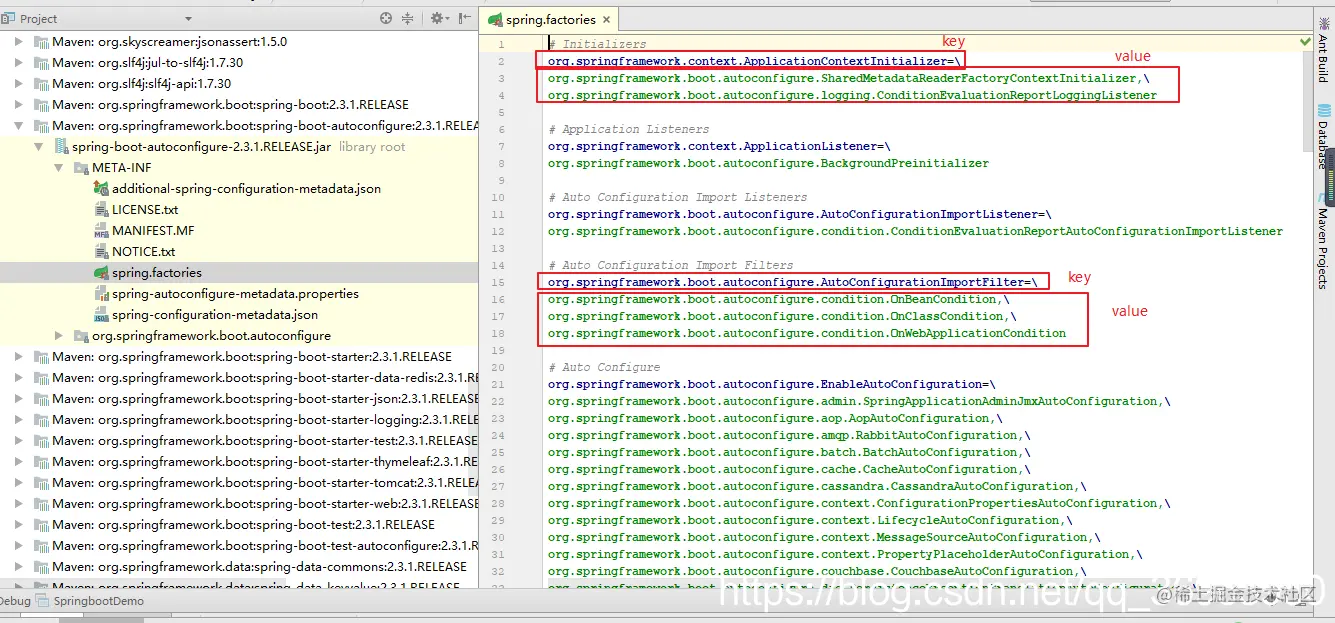Click library icon of Maven jsonassert:1.5.0

click(41, 42)
